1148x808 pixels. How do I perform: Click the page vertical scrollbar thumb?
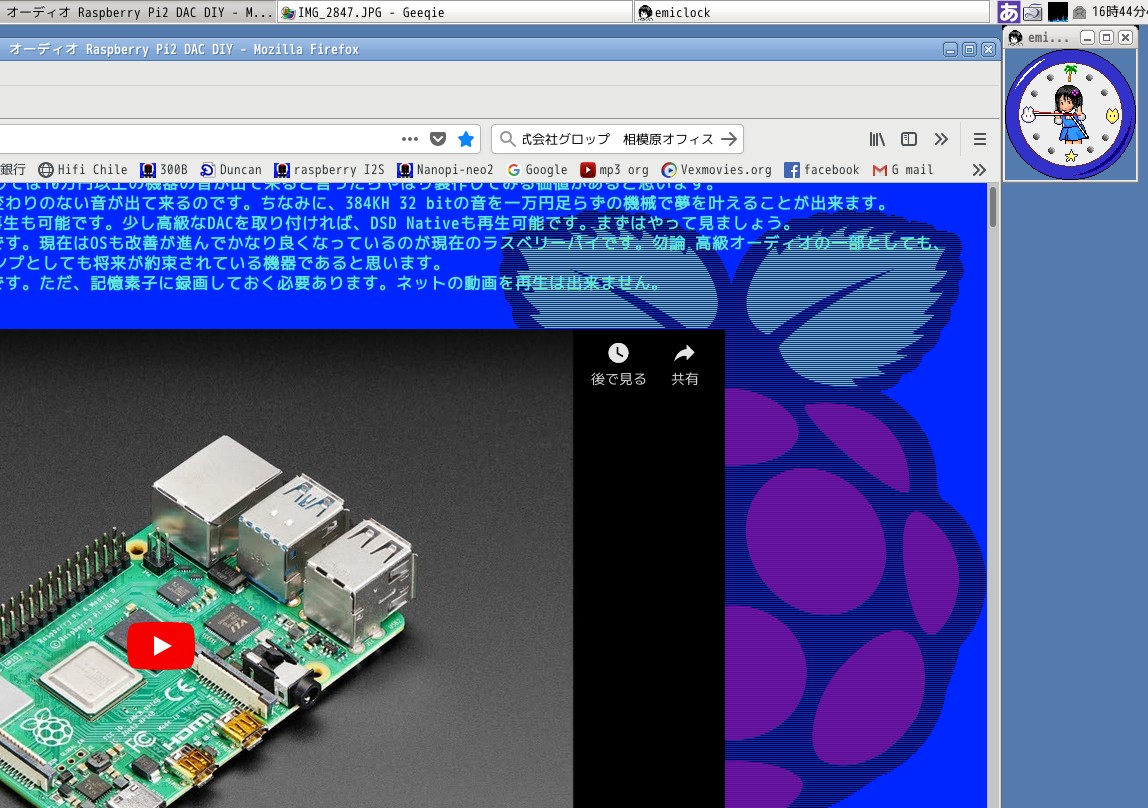[x=993, y=206]
